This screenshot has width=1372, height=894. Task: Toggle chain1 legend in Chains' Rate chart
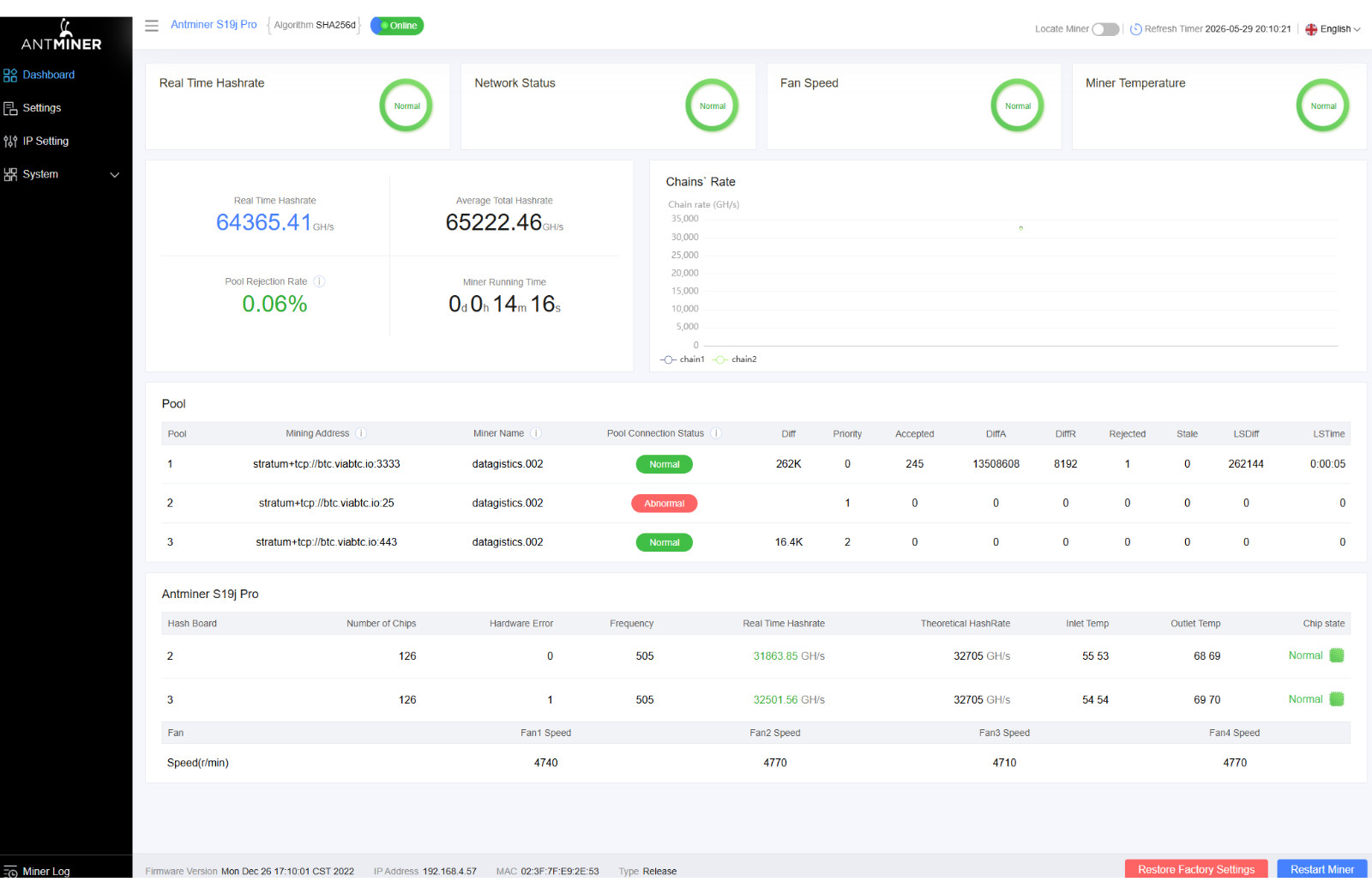click(683, 359)
